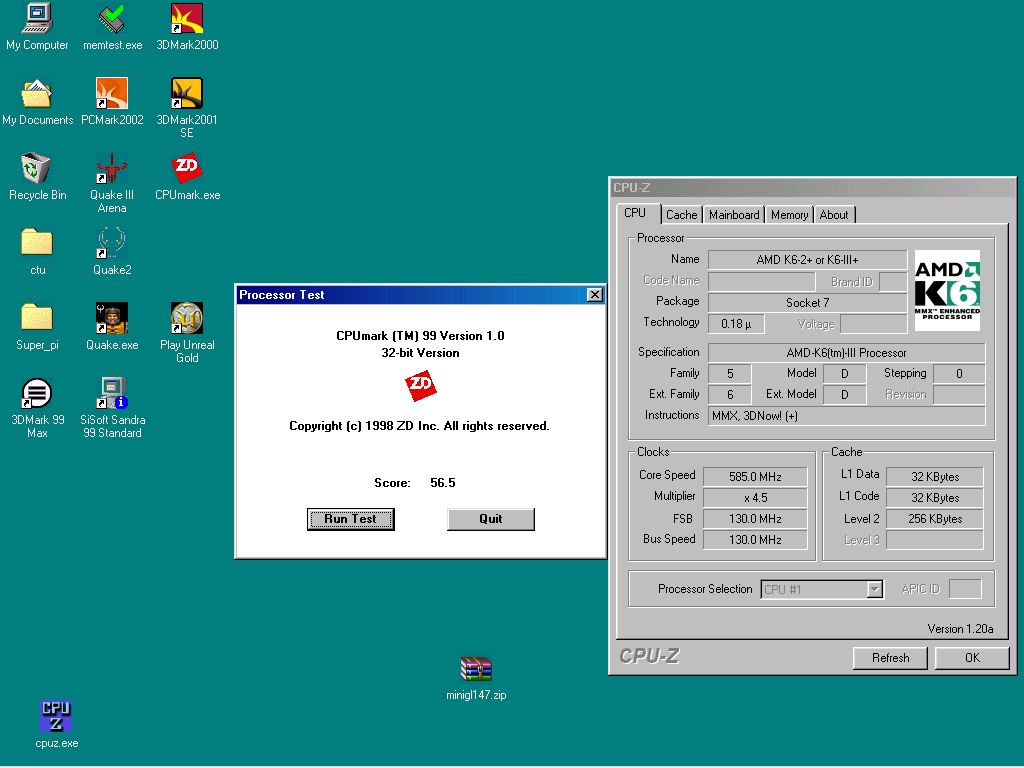Screen dimensions: 1024x768
Task: Click the Ext. Family value 6
Action: pyautogui.click(x=729, y=394)
